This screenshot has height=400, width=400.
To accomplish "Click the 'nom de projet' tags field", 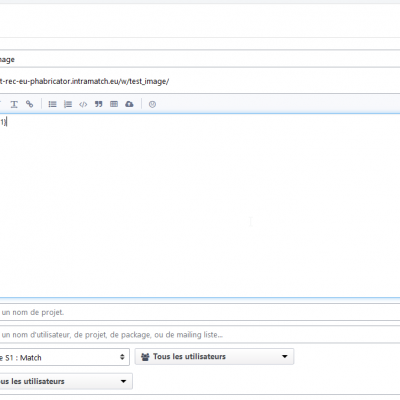I will point(200,312).
